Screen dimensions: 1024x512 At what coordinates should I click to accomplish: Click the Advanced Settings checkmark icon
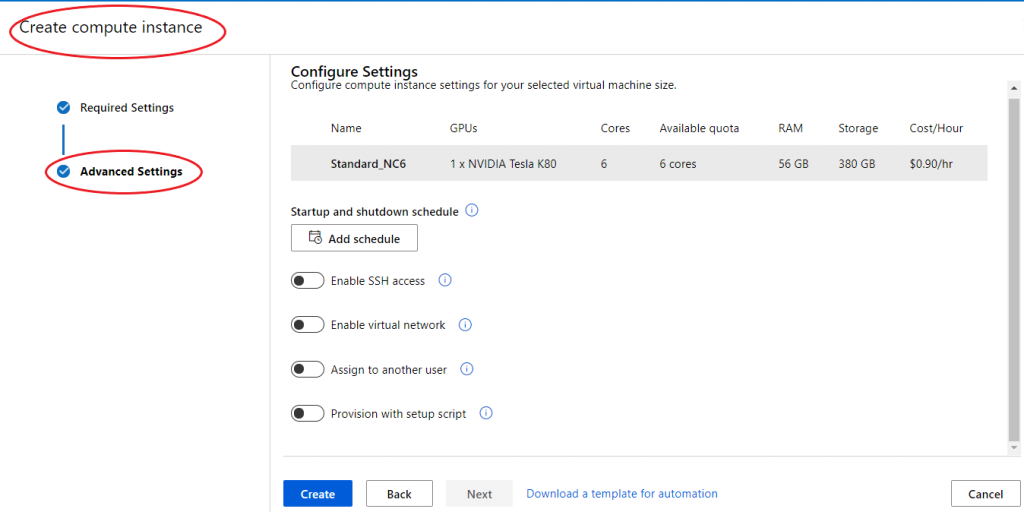point(64,172)
